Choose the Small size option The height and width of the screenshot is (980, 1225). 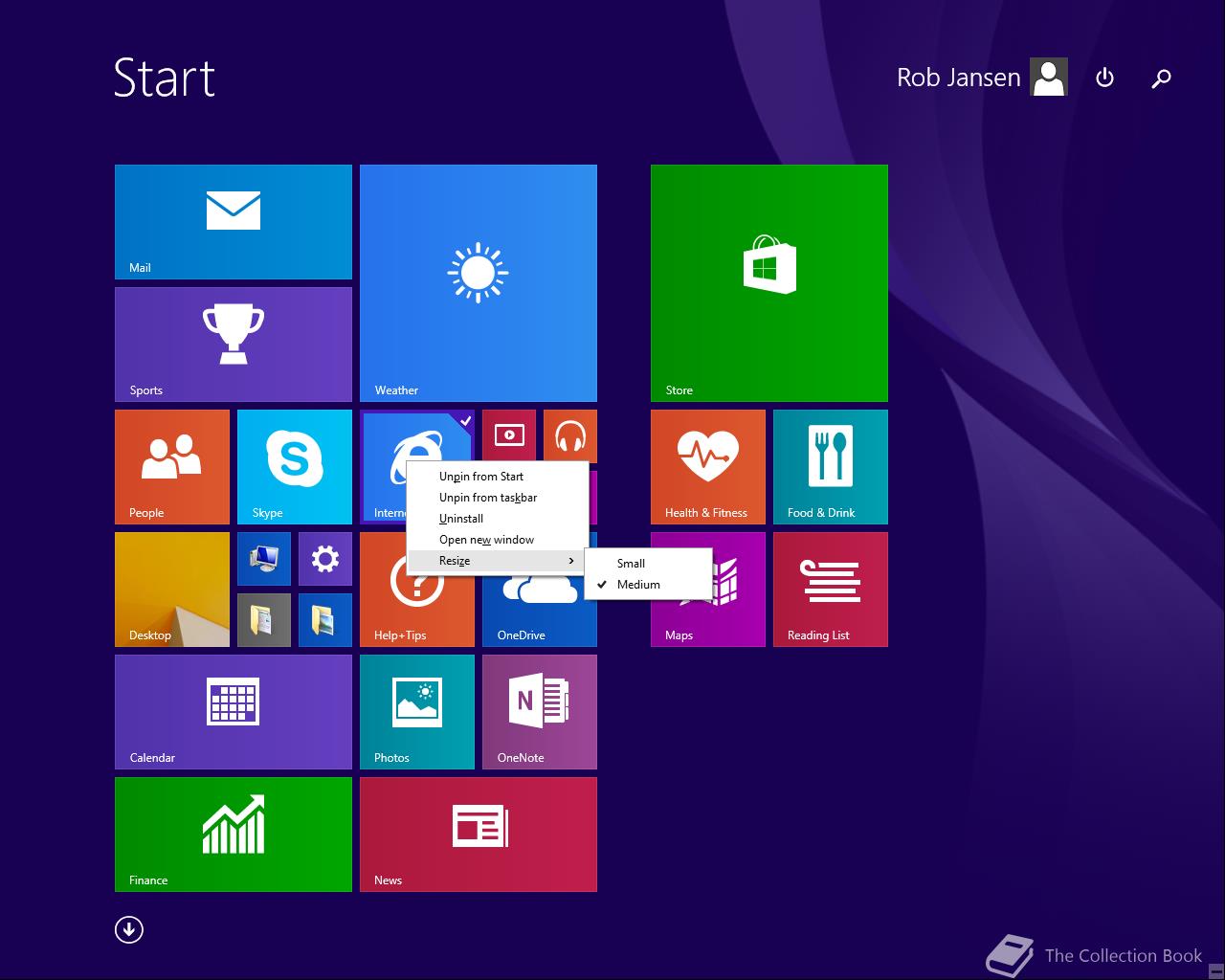click(648, 564)
